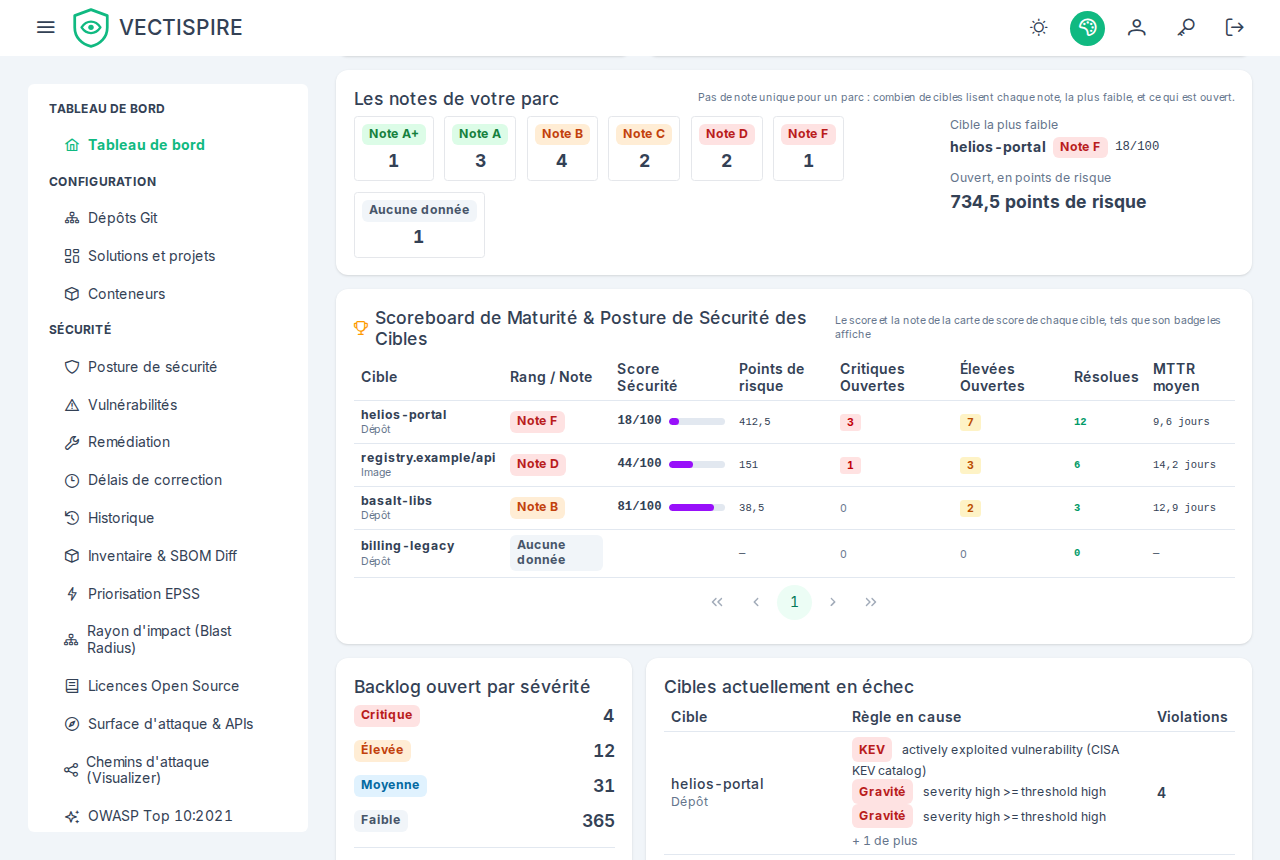Click the Vectispire shield logo
Image resolution: width=1280 pixels, height=860 pixels.
[x=91, y=27]
